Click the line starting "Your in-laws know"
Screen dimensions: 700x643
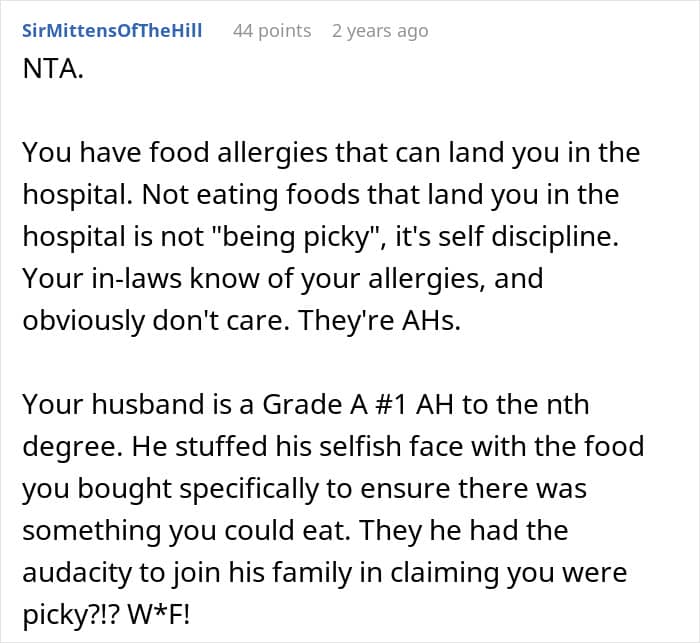[282, 277]
